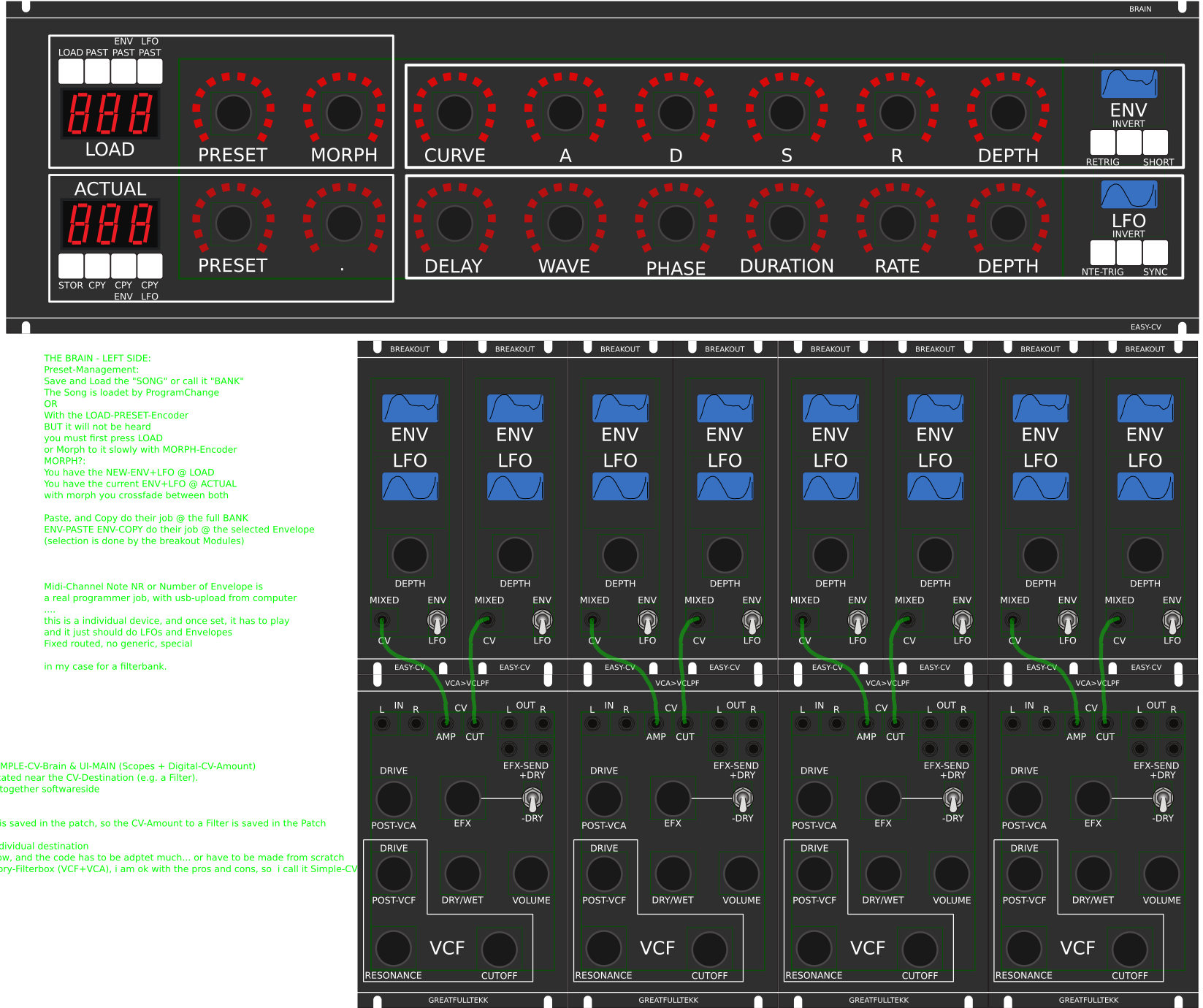This screenshot has height=1008, width=1203.
Task: Flip the EFX-SEND +DRY/-DRY switch on first VCF module
Action: [532, 799]
